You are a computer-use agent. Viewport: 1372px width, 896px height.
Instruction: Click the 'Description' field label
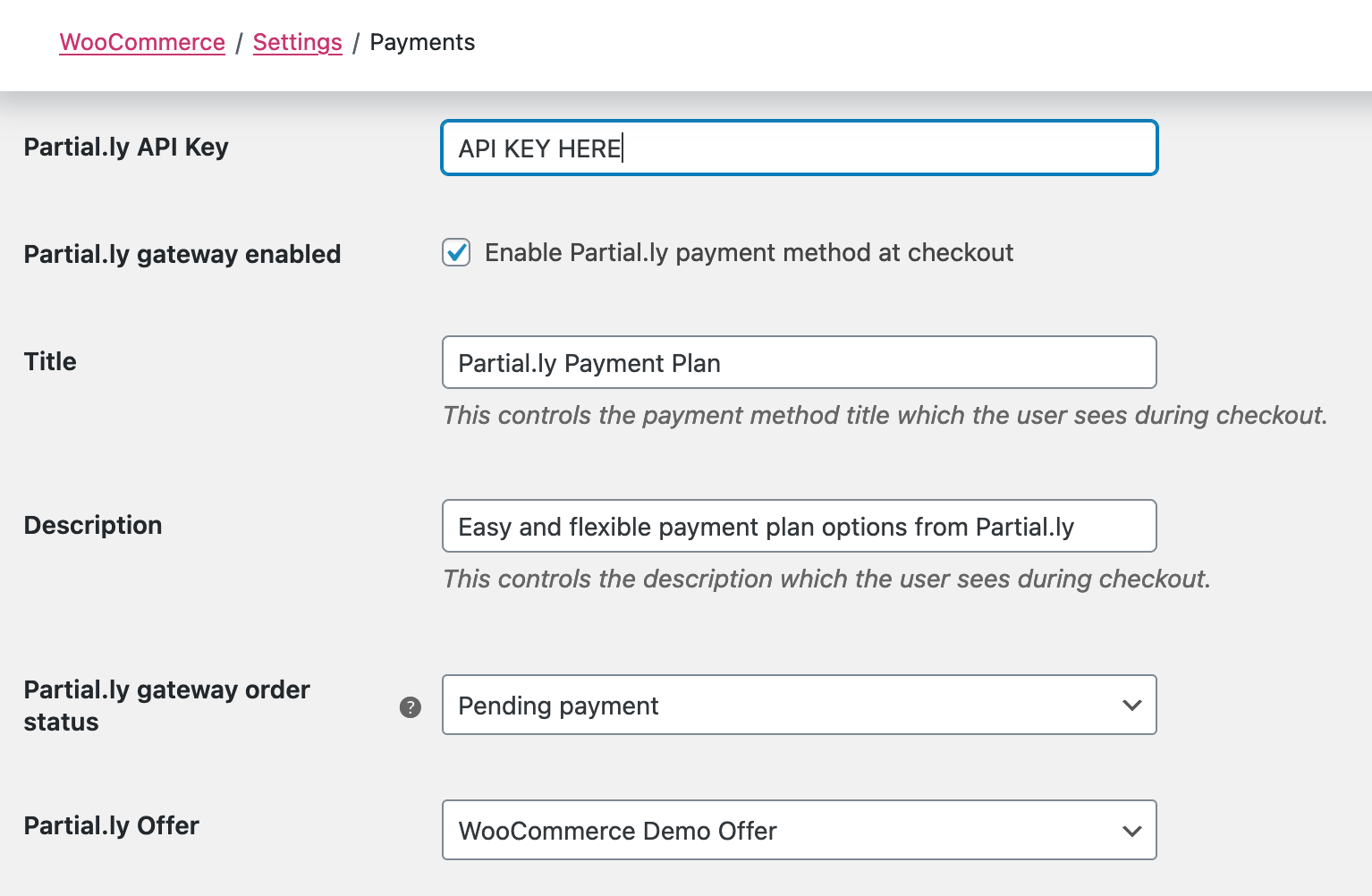93,525
